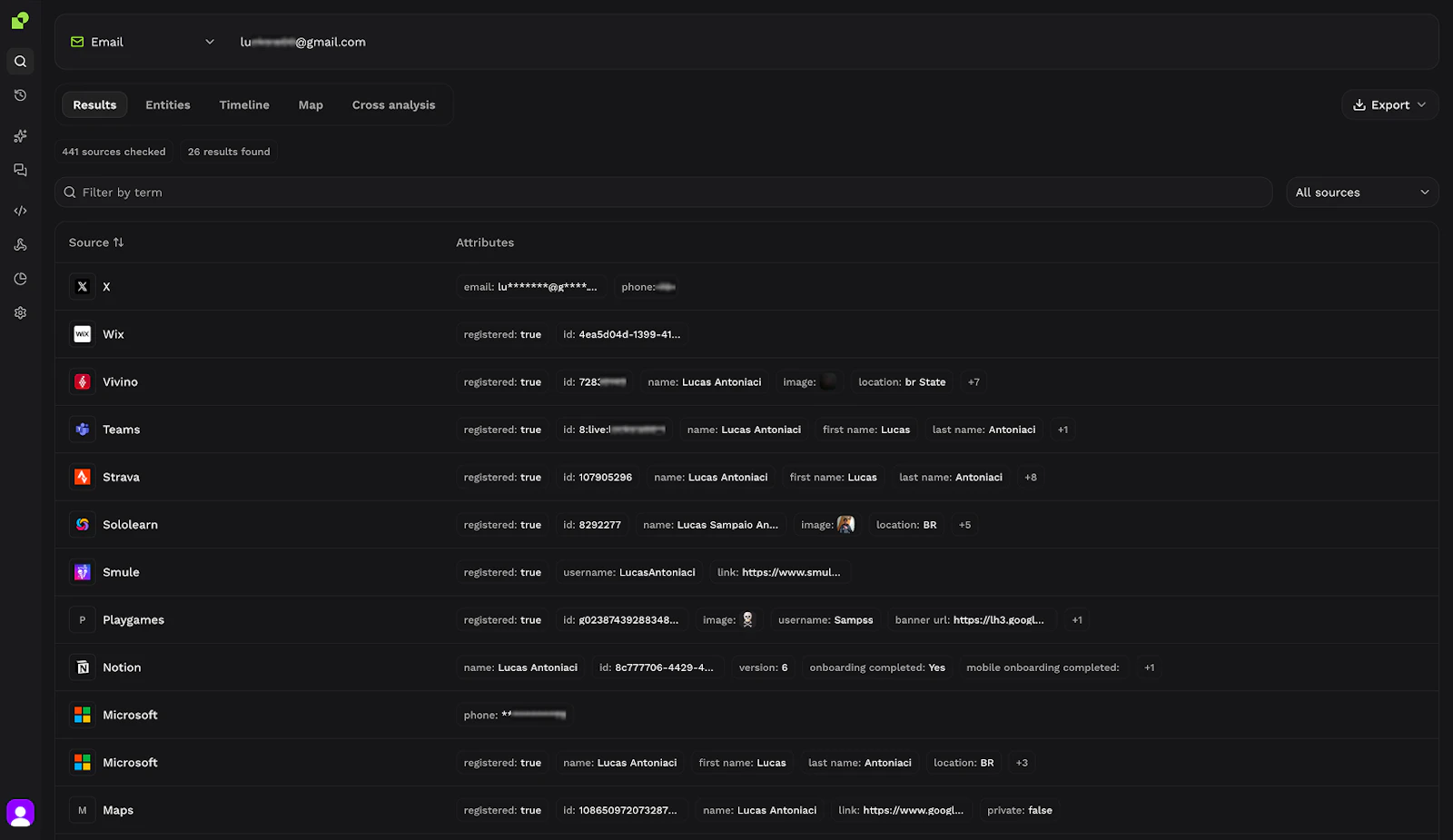The width and height of the screenshot is (1453, 840).
Task: Click the X source logo icon
Action: [83, 287]
